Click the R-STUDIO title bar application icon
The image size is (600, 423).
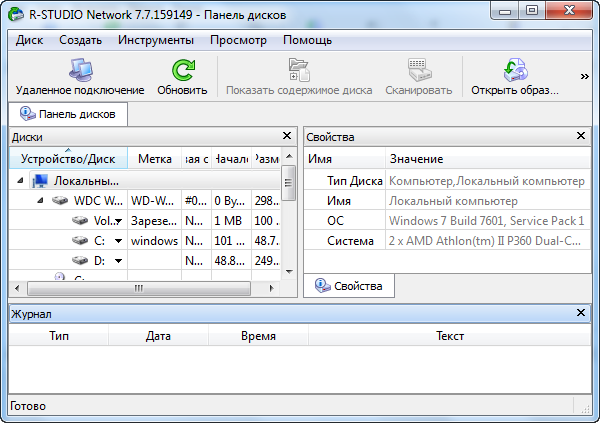[x=16, y=15]
